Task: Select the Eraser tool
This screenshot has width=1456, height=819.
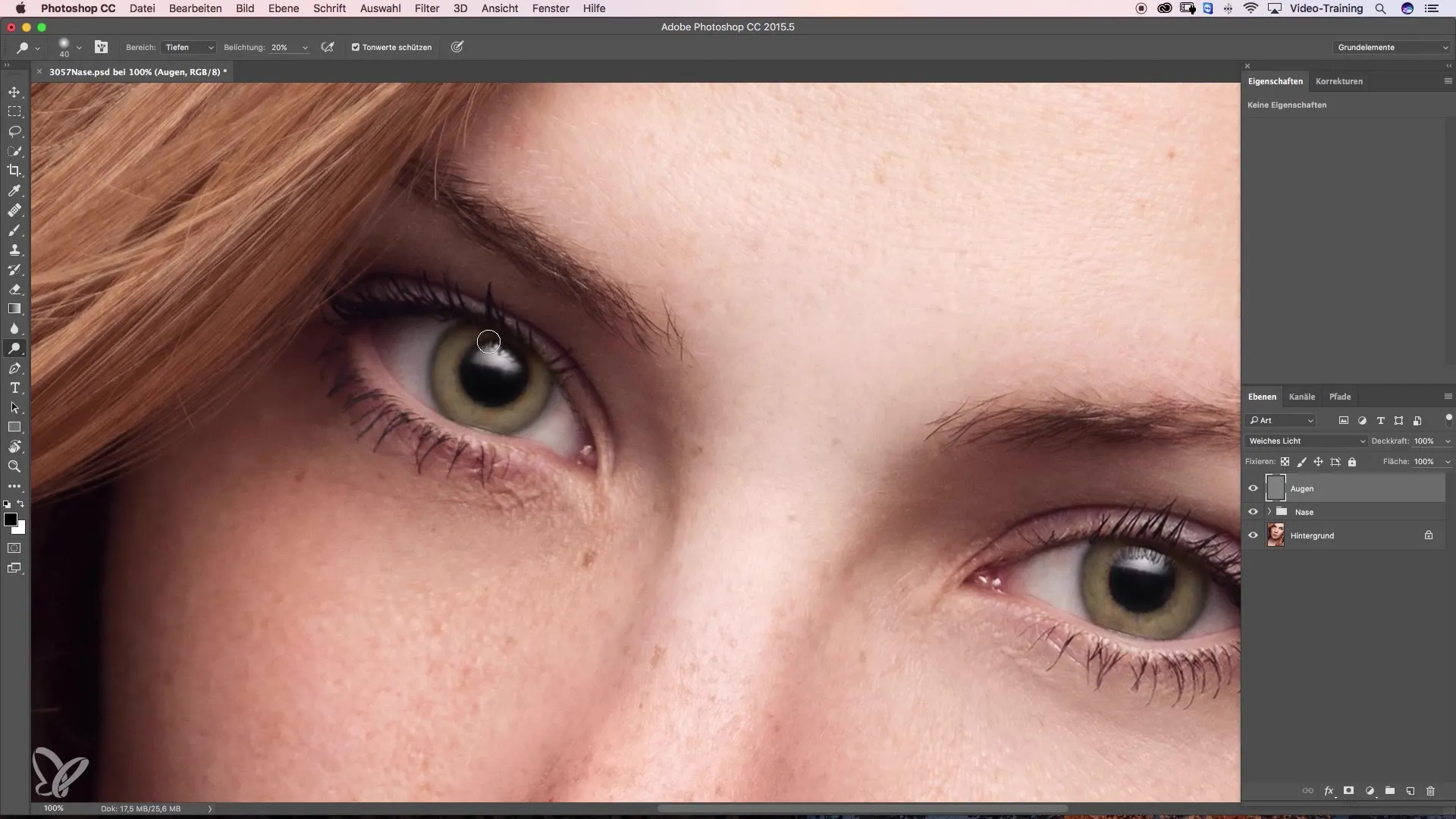Action: click(x=14, y=289)
